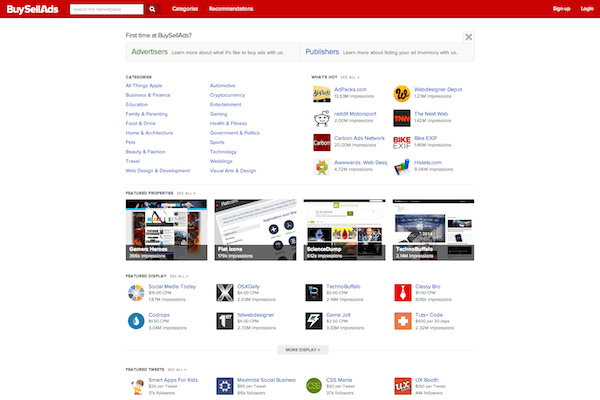Open the Pets category
Image resolution: width=600 pixels, height=400 pixels.
point(130,142)
